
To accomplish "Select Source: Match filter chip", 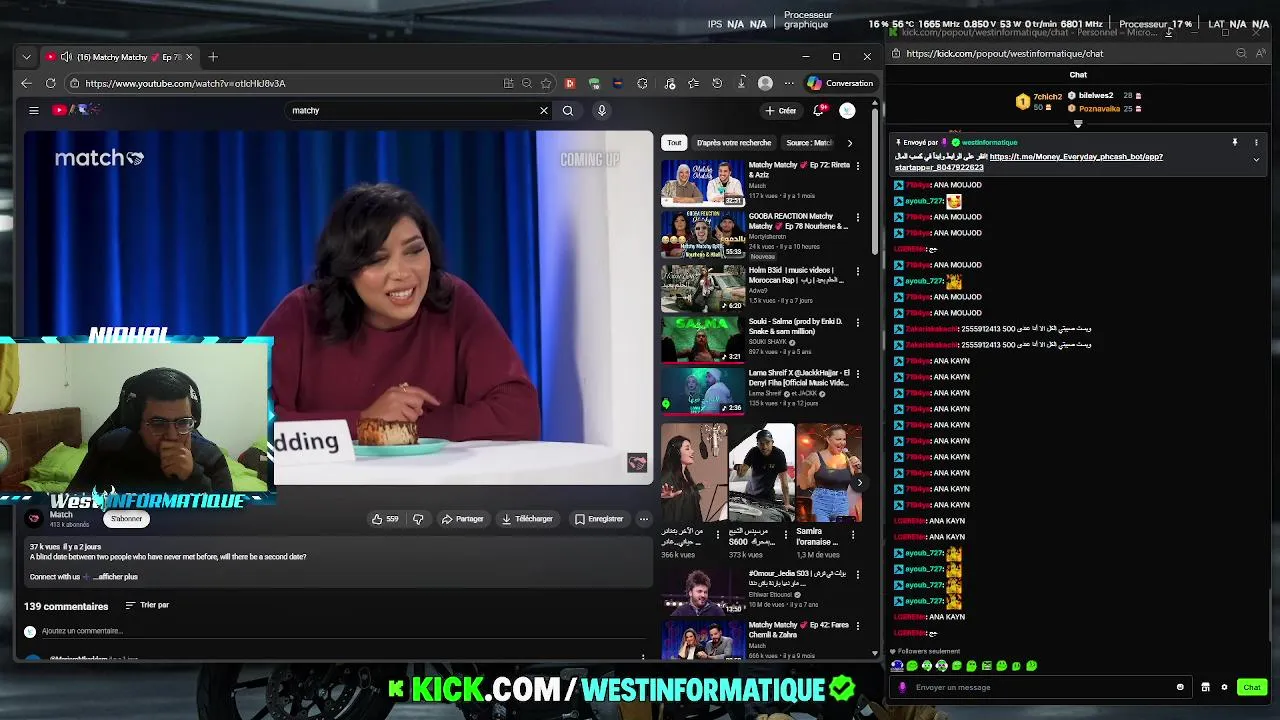I will [x=808, y=143].
